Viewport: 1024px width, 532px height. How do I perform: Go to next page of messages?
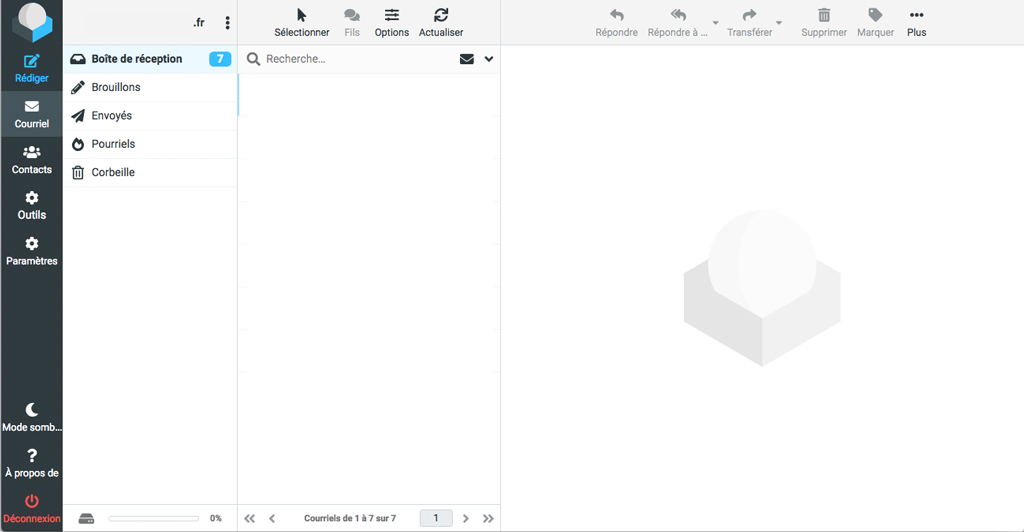(466, 519)
